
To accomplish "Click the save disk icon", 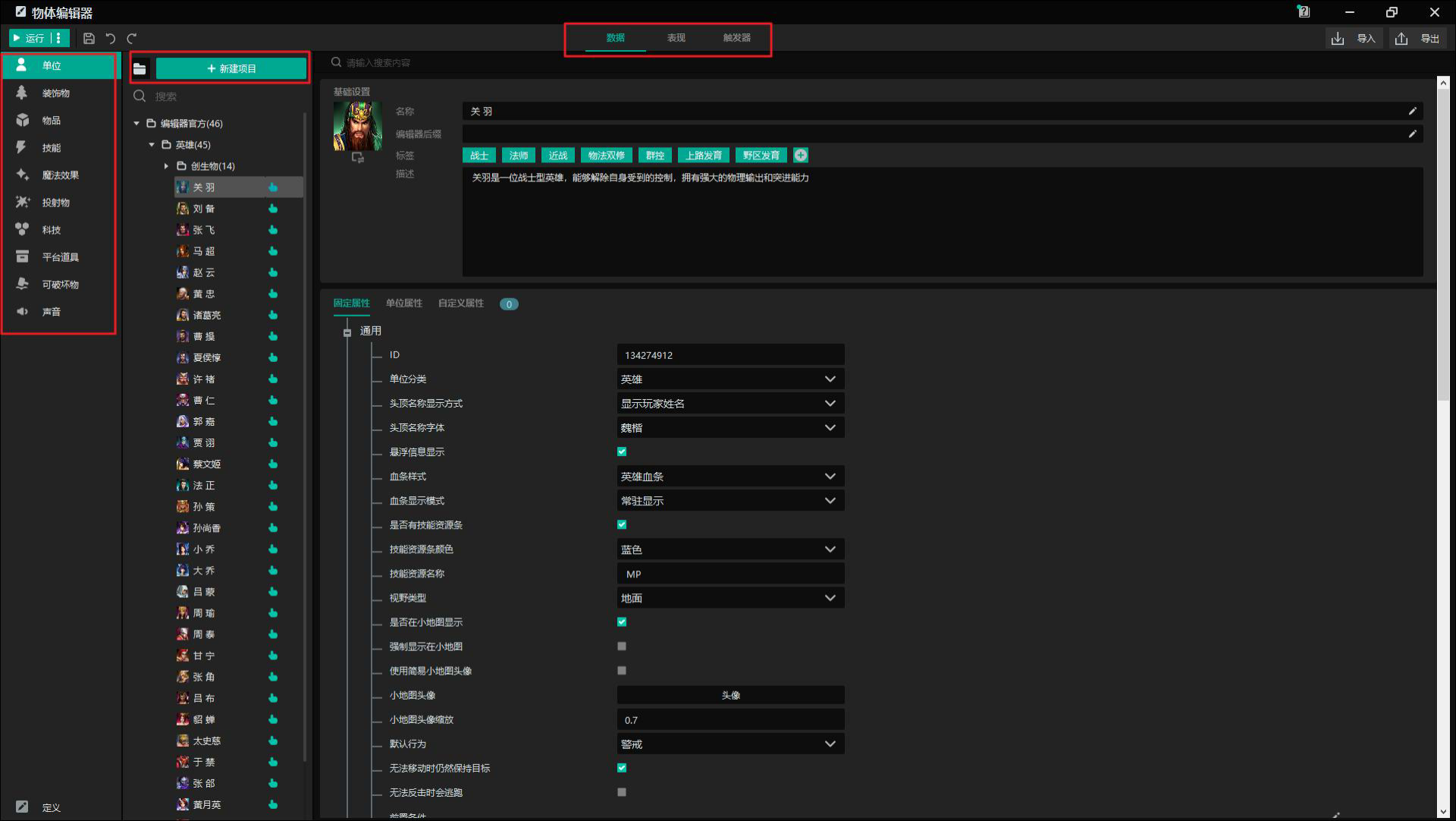I will coord(89,38).
